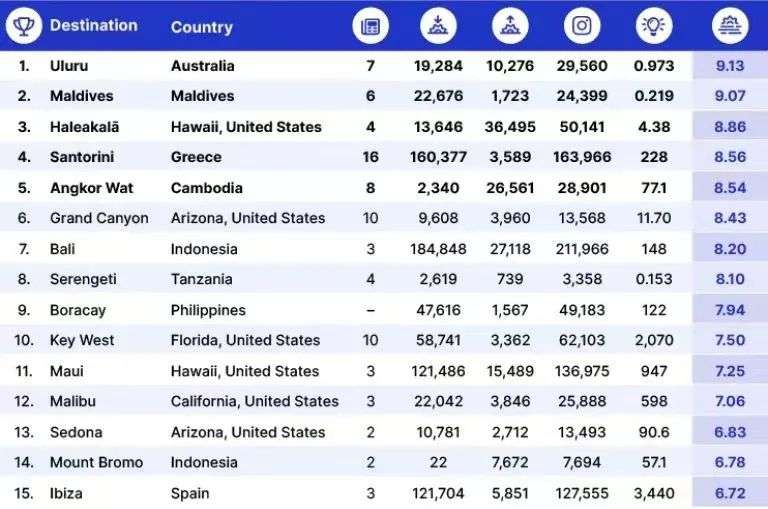Click the light bulb column icon
This screenshot has width=768, height=509.
(653, 26)
